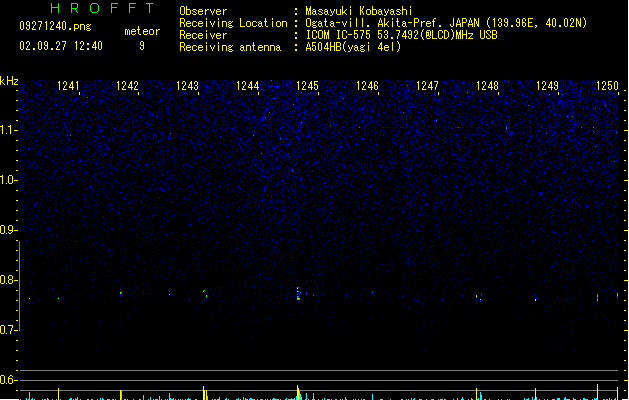Viewport: 629px width, 400px height.
Task: Click the Observer field label
Action: coord(203,11)
